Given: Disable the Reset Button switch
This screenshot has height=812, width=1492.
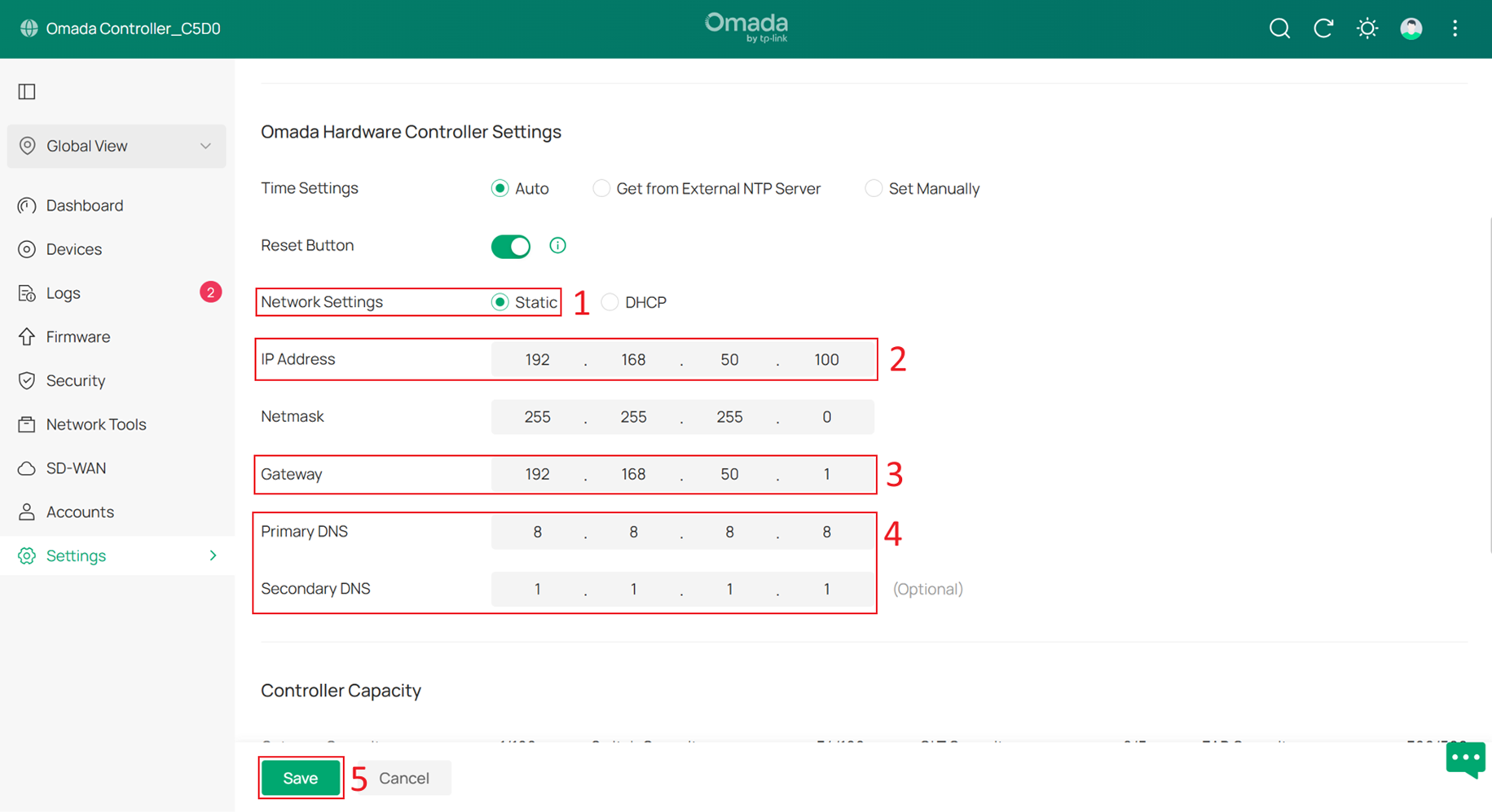Looking at the screenshot, I should [510, 246].
